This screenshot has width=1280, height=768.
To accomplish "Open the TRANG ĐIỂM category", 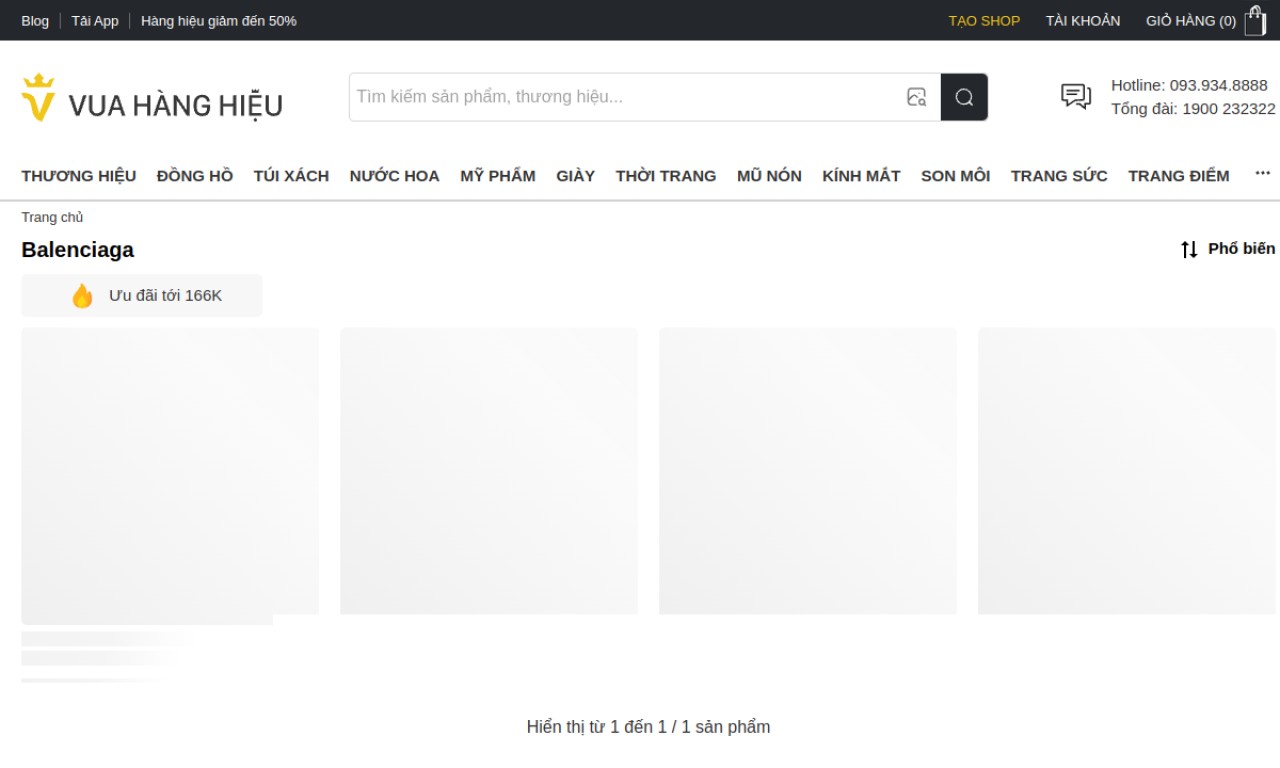I will [x=1179, y=176].
